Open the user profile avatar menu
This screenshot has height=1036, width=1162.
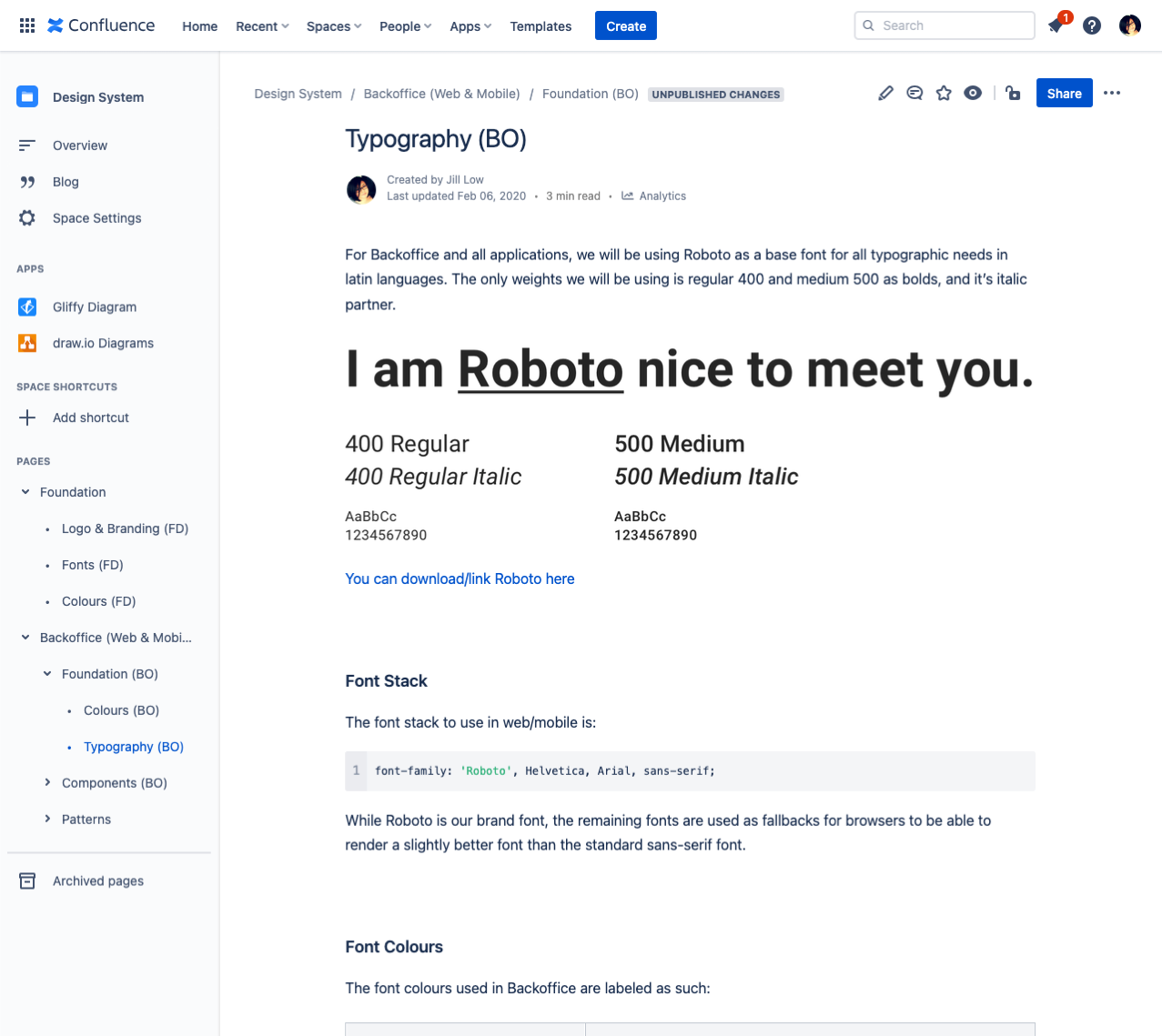(1130, 25)
